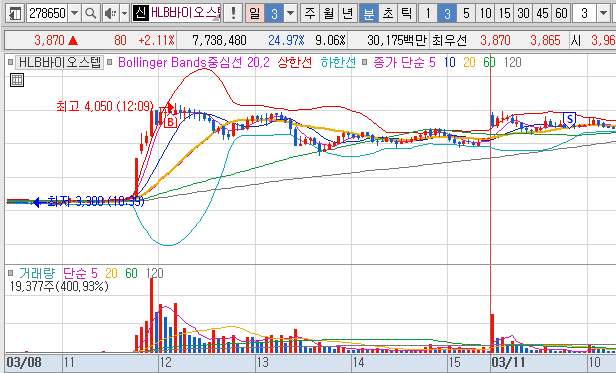Screen dimensions: 616x373
Task: Click the stock name HLB바이오스텝 in toolbar
Action: 185,13
